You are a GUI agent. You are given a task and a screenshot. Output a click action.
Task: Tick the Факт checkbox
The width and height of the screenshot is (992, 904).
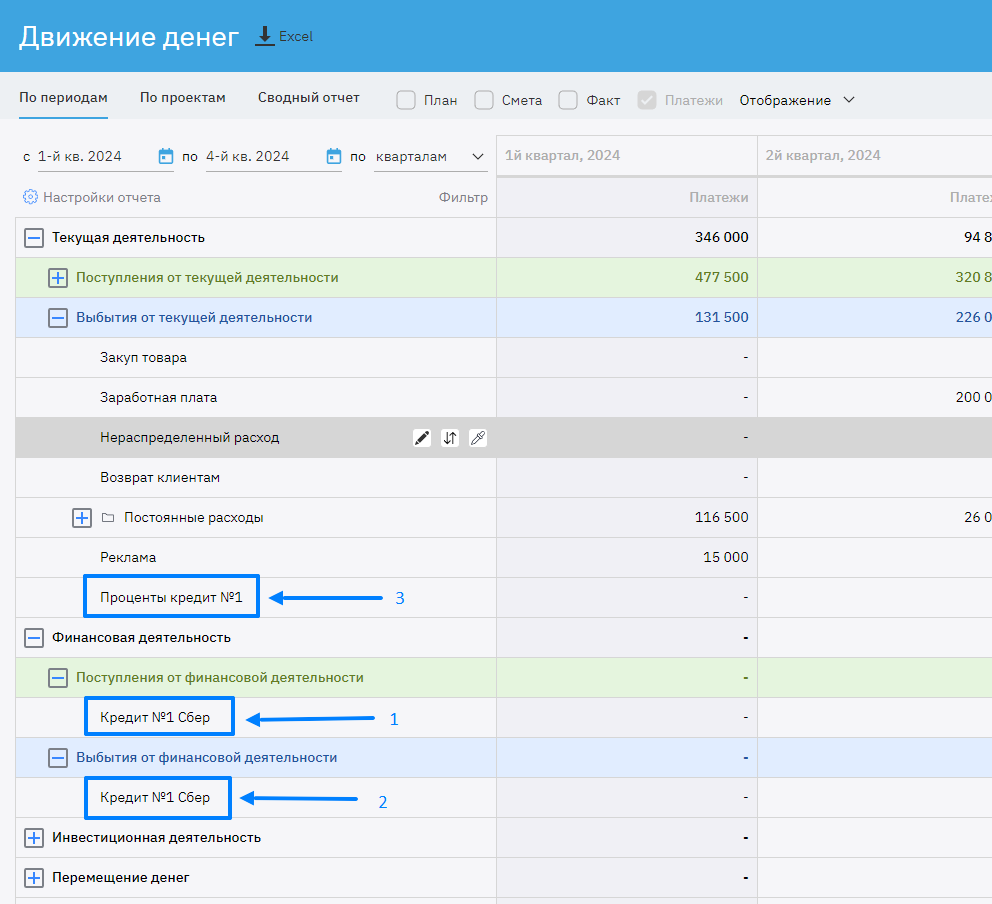[x=568, y=100]
